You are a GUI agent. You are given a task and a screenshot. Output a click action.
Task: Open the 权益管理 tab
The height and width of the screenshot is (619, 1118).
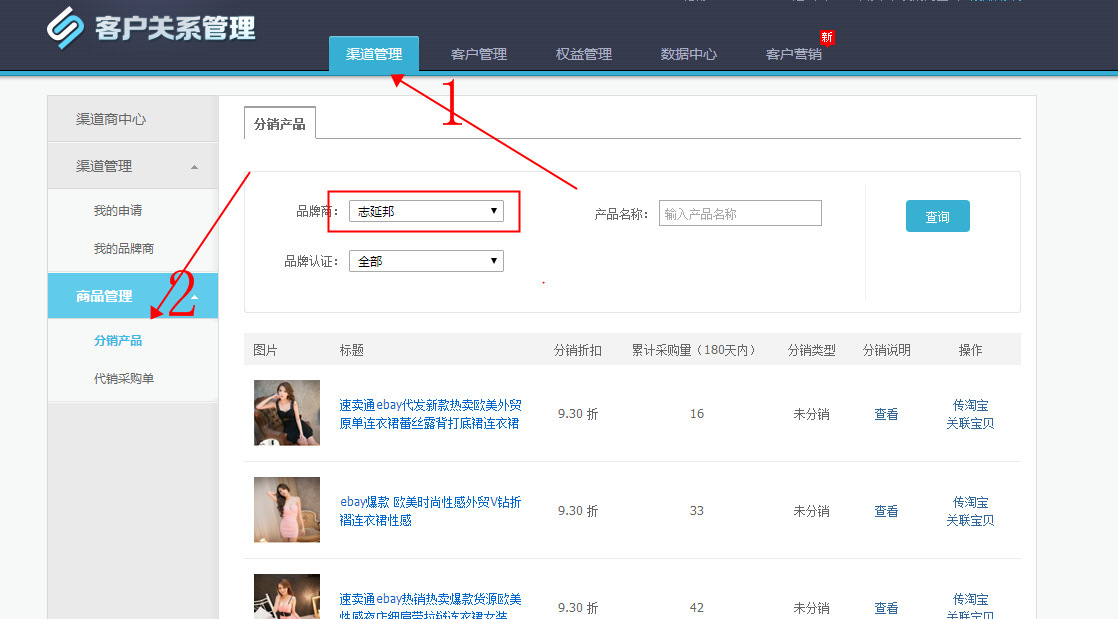(584, 54)
